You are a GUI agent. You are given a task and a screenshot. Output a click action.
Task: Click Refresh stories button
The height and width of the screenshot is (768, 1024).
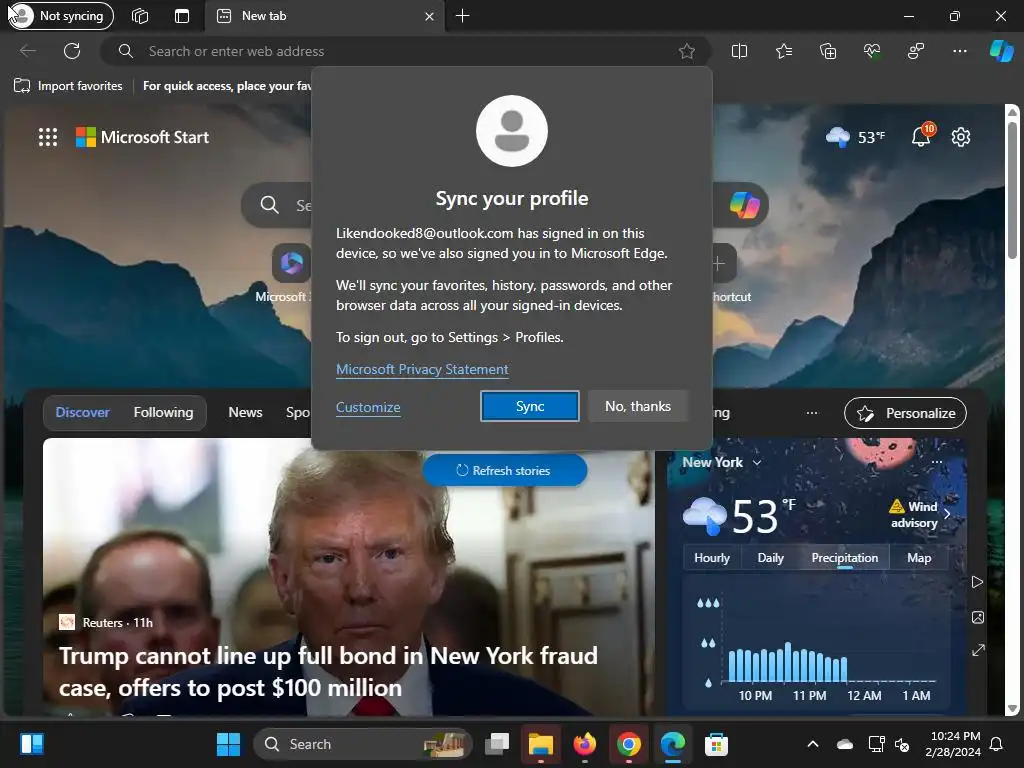click(505, 470)
